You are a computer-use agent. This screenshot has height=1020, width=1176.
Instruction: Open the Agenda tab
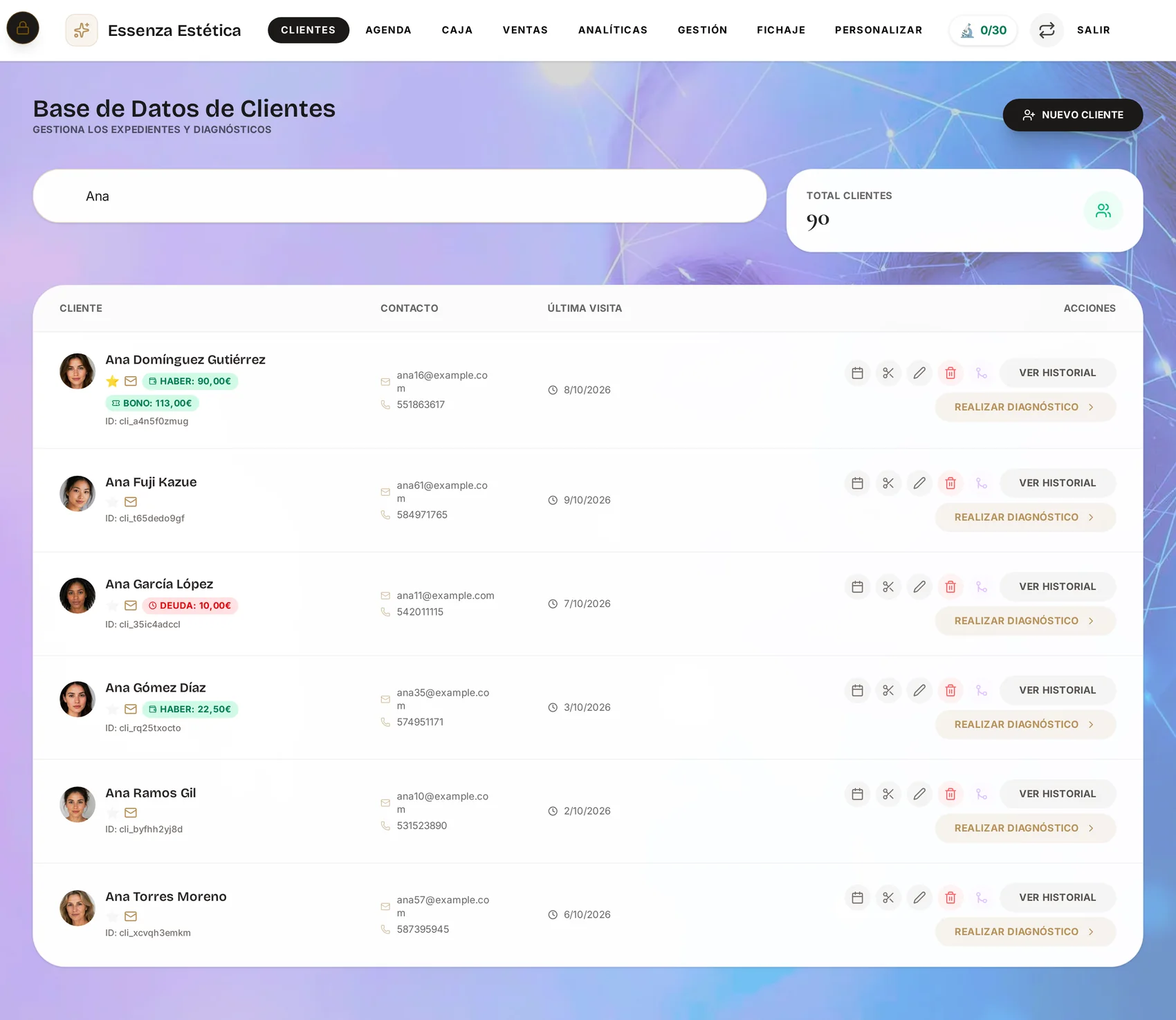(x=389, y=30)
